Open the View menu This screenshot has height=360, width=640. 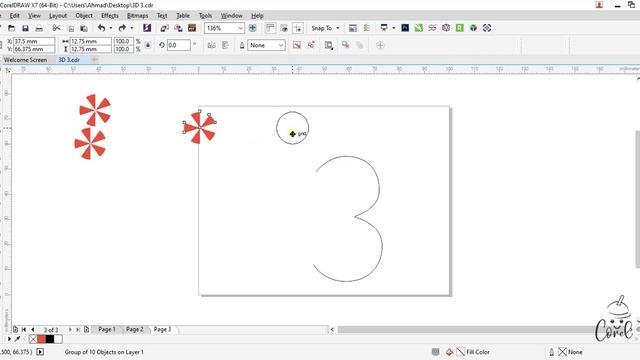34,16
